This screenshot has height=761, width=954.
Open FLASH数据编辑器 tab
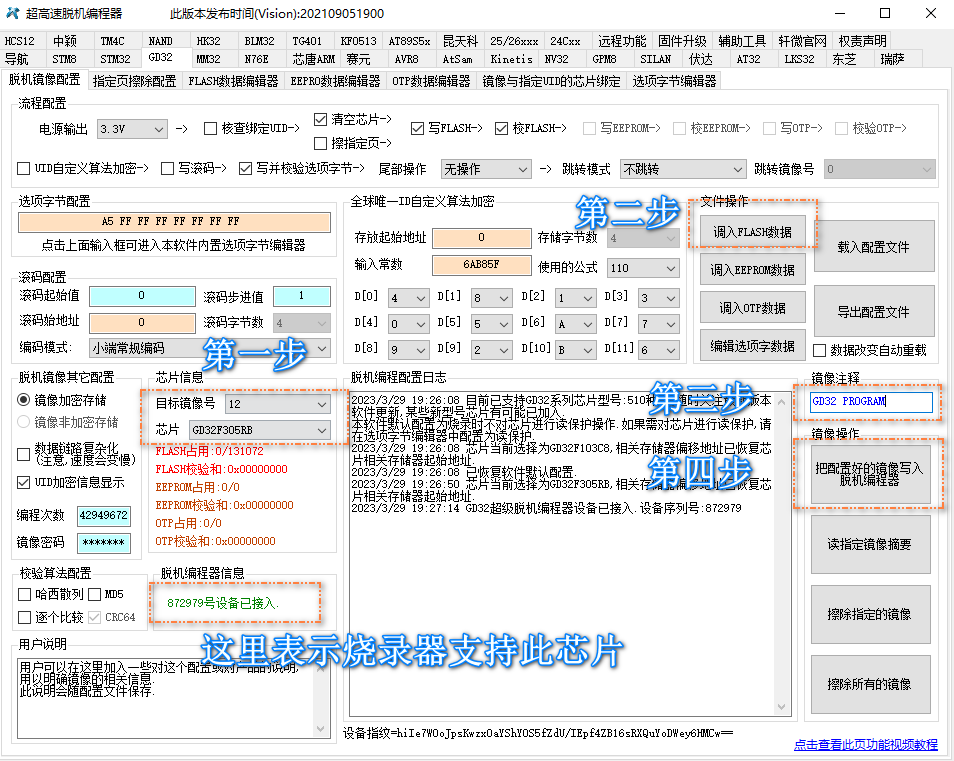[x=233, y=81]
